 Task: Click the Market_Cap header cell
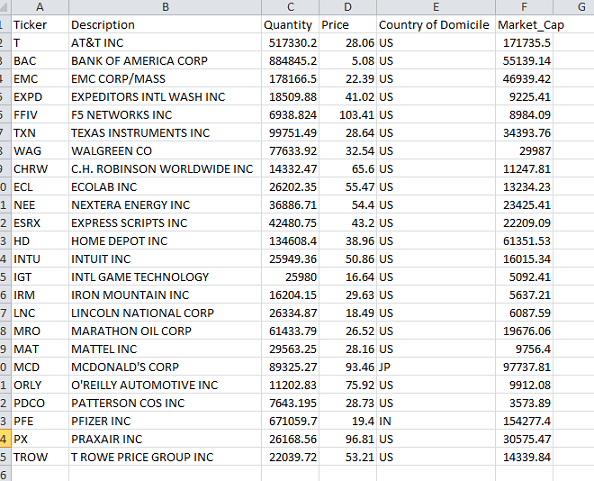click(x=524, y=25)
